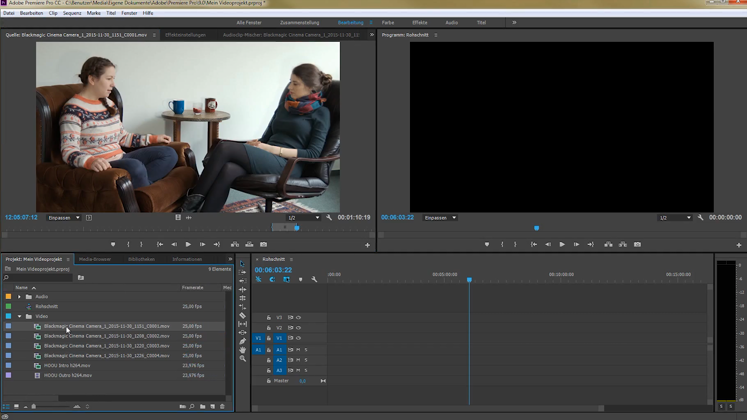Activate the Selection arrow tool
This screenshot has width=747, height=420.
point(242,264)
